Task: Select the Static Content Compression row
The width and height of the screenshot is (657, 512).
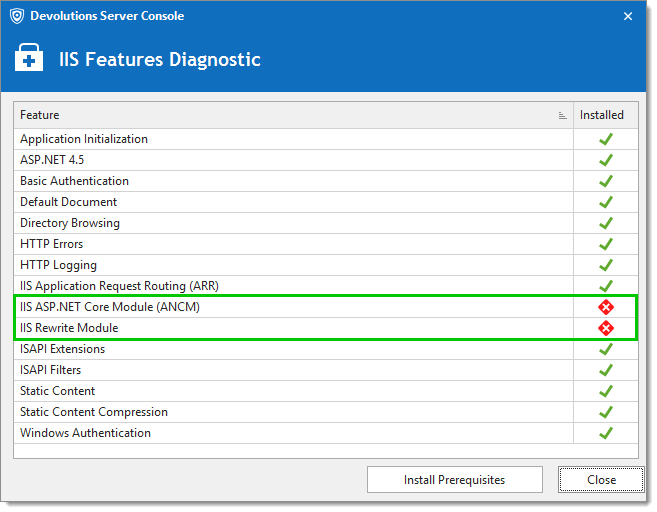Action: tap(326, 412)
